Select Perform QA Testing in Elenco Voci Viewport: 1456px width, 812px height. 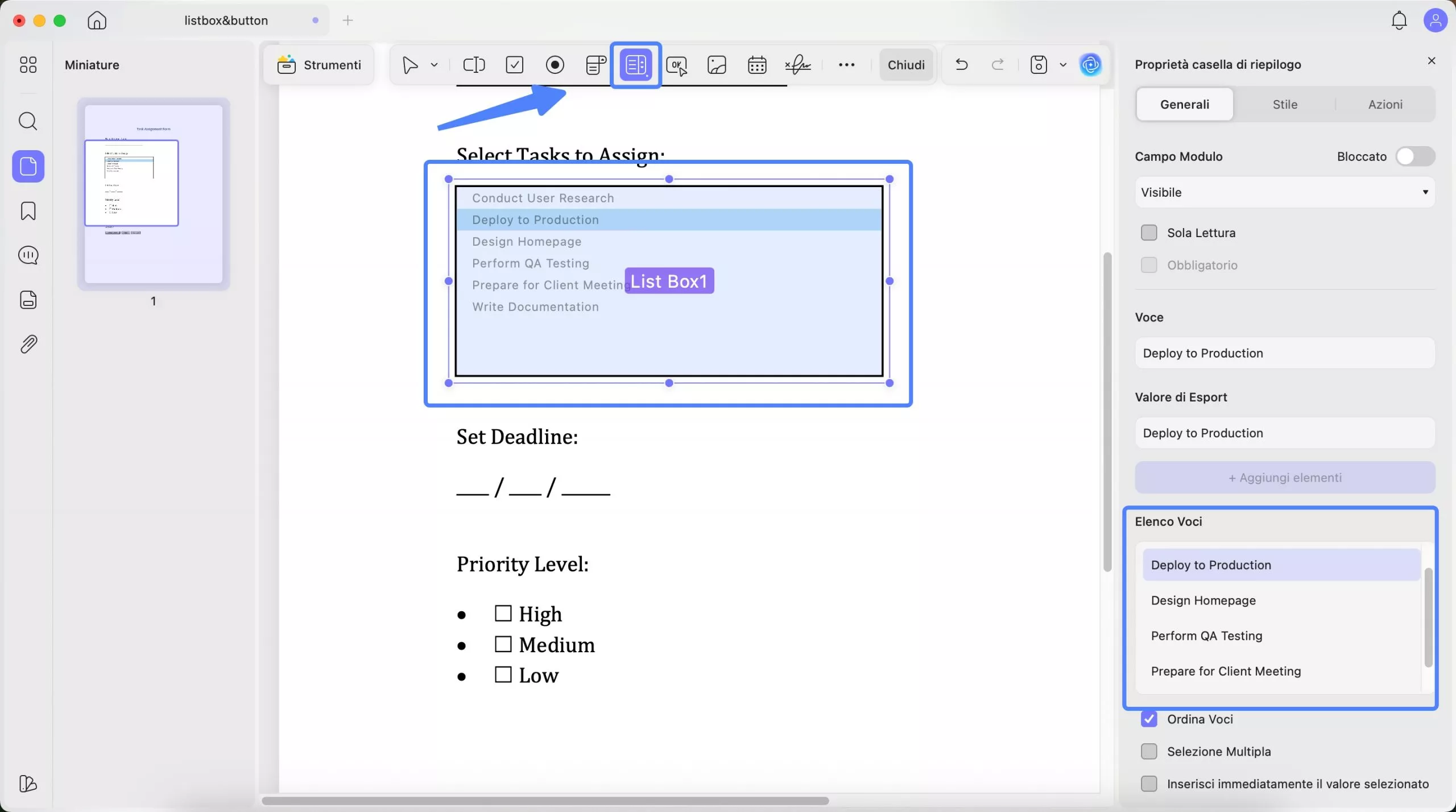1281,636
